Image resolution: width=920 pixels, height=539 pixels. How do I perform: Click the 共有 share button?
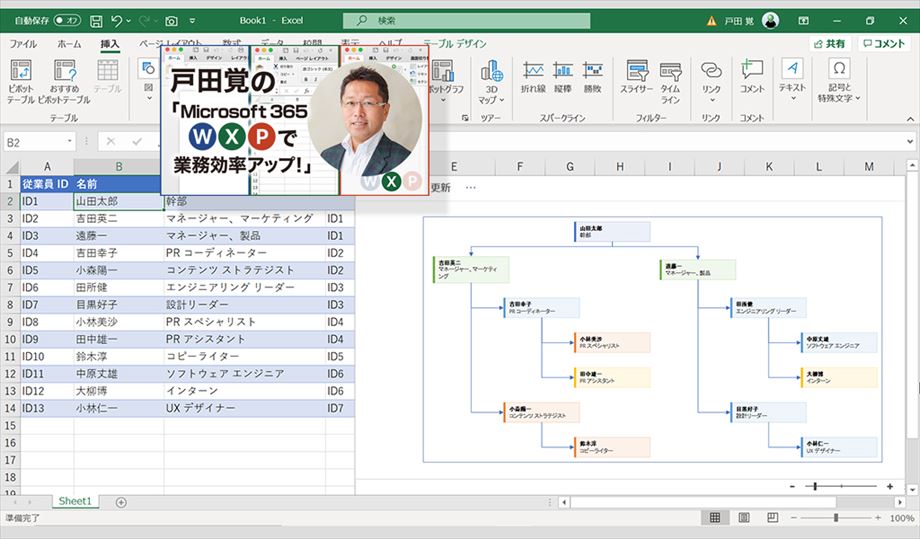coord(830,44)
